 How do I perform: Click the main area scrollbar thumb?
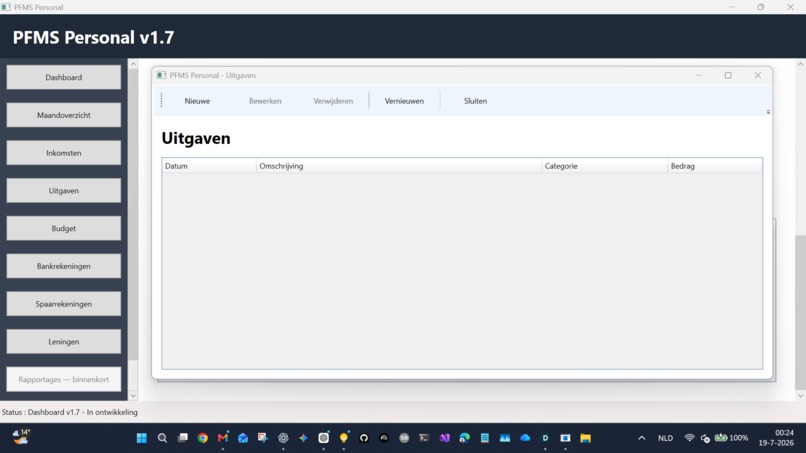point(800,313)
